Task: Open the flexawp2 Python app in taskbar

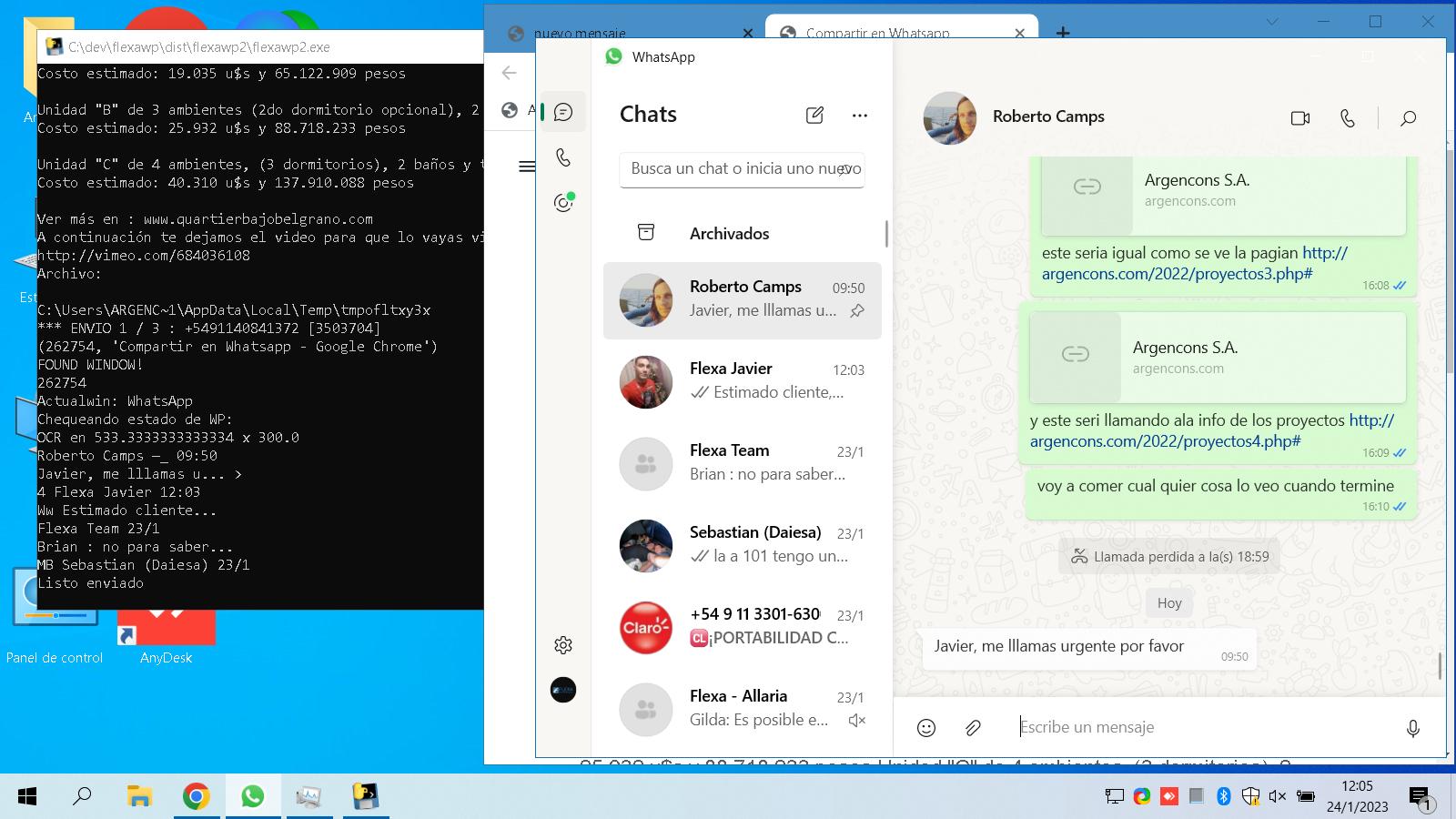Action: [365, 797]
